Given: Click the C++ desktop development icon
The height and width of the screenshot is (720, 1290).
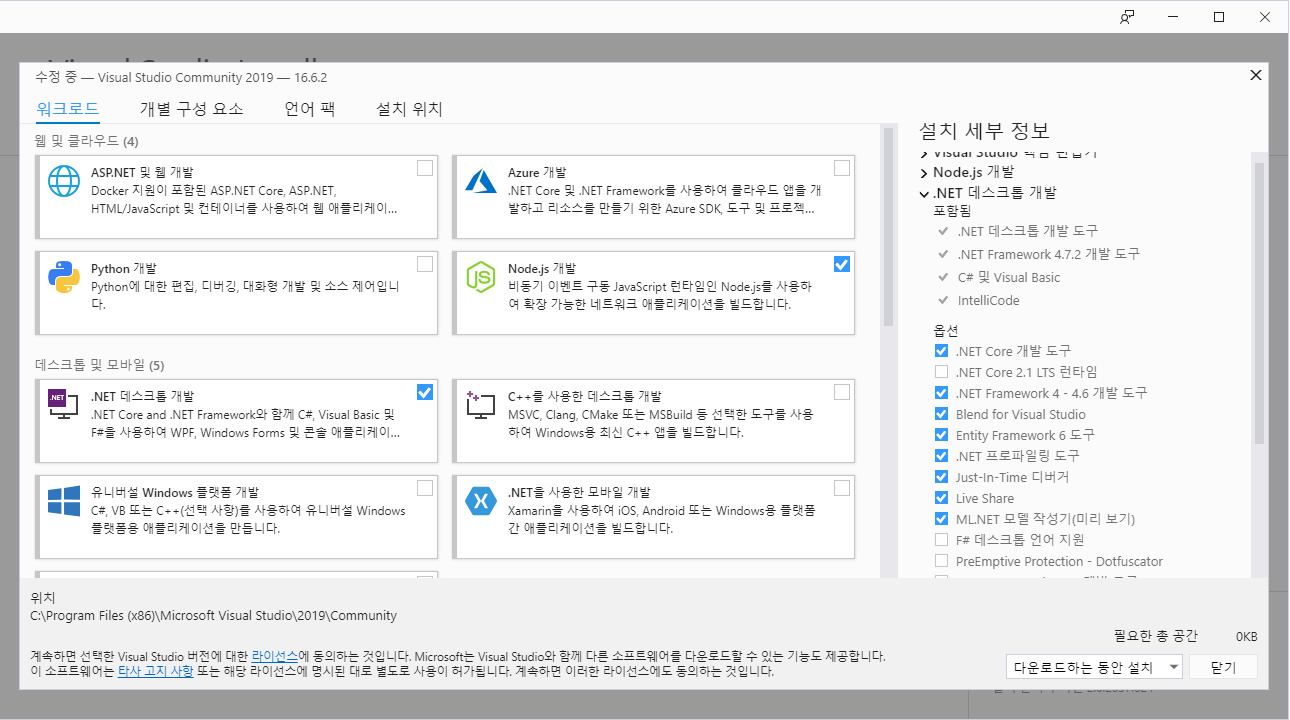Looking at the screenshot, I should tap(481, 404).
